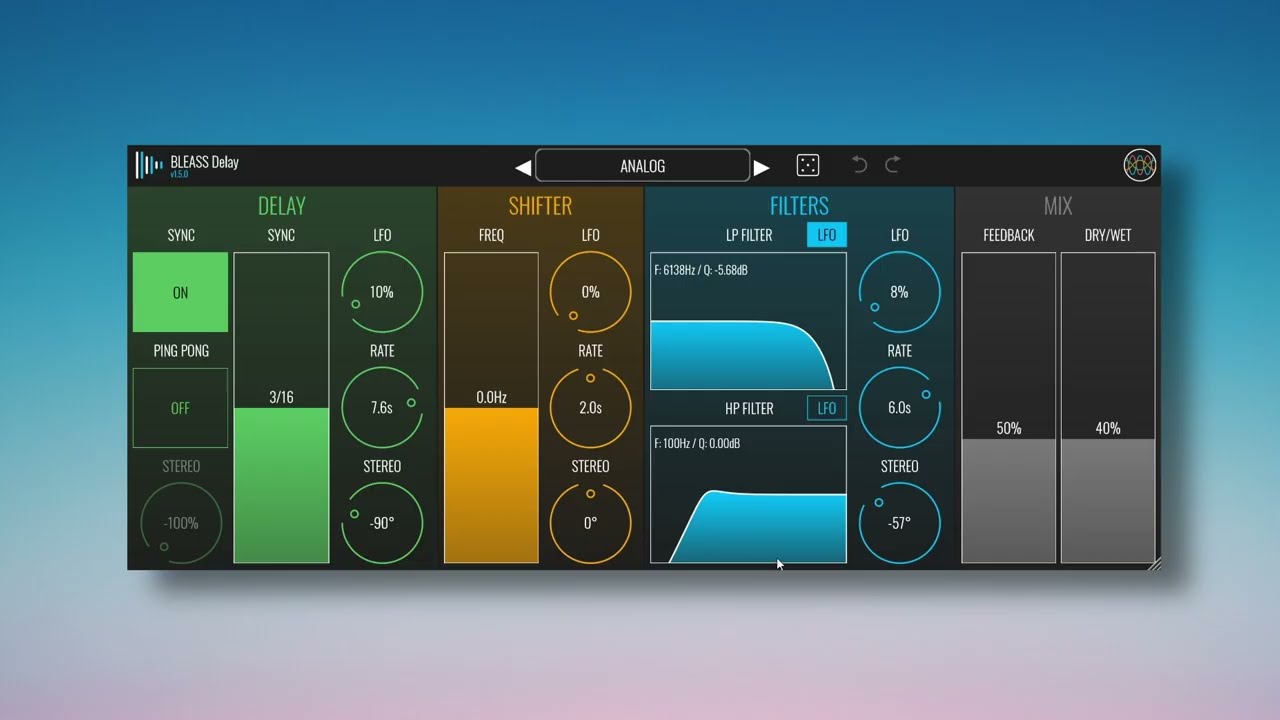
Task: Disable the LP FILTER LFO toggle
Action: [827, 235]
